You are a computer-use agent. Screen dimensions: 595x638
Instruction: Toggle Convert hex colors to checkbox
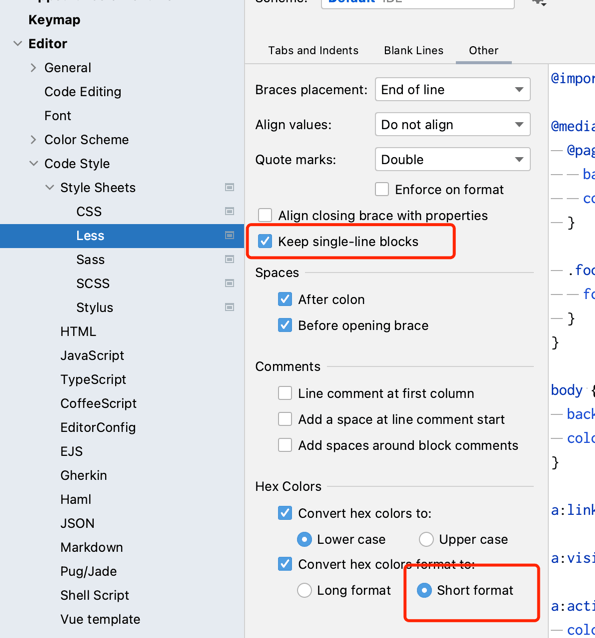click(x=285, y=513)
